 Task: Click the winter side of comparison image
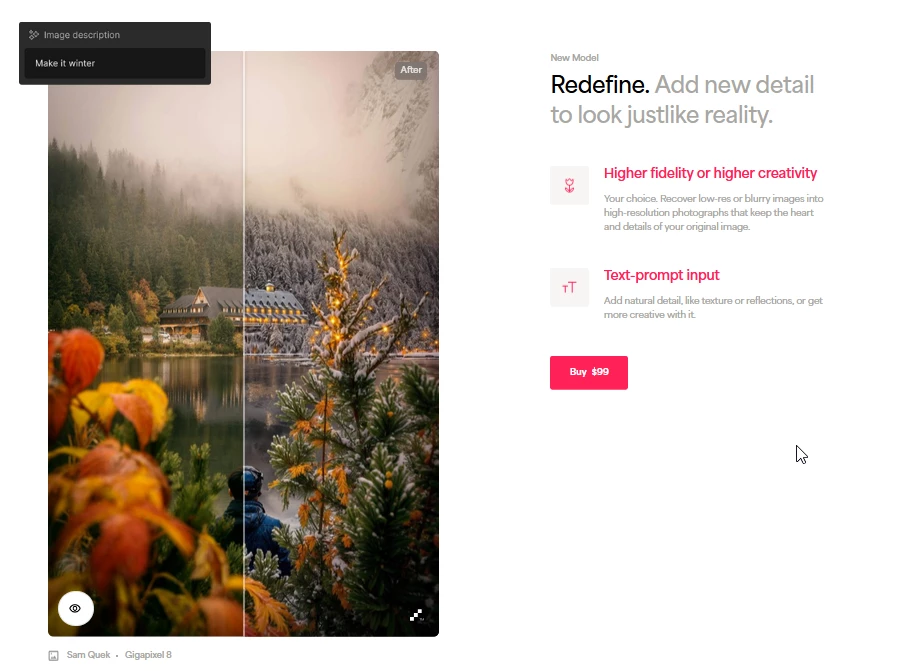click(342, 343)
